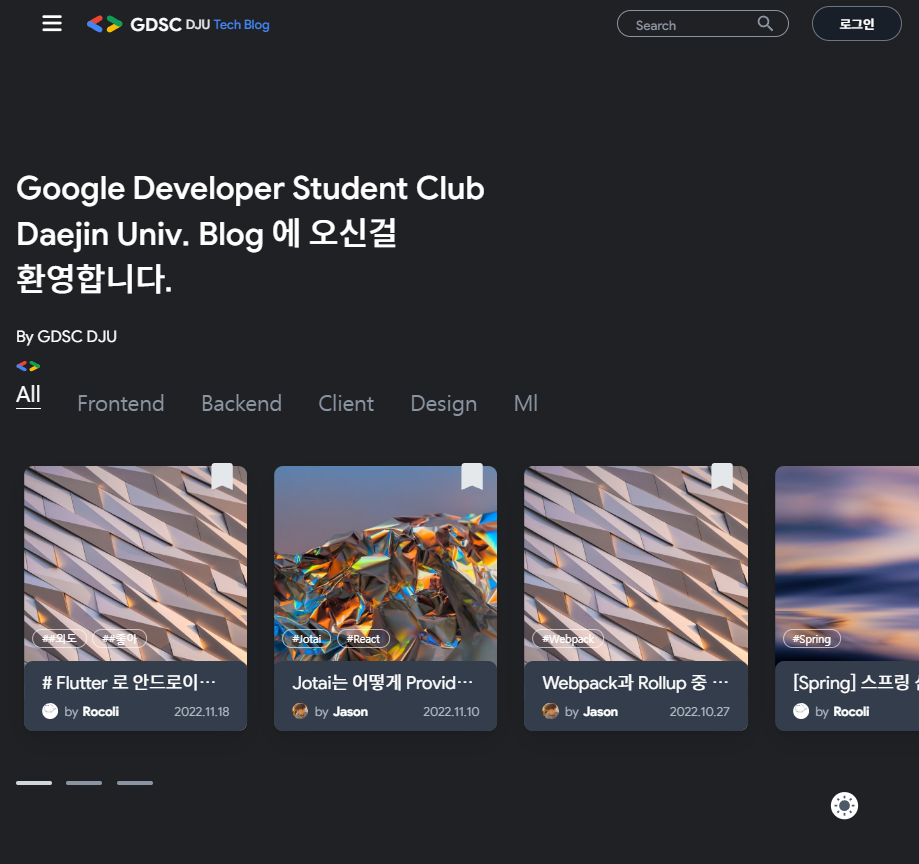The image size is (919, 864).
Task: Click Jason's avatar on Jotai post
Action: 300,711
